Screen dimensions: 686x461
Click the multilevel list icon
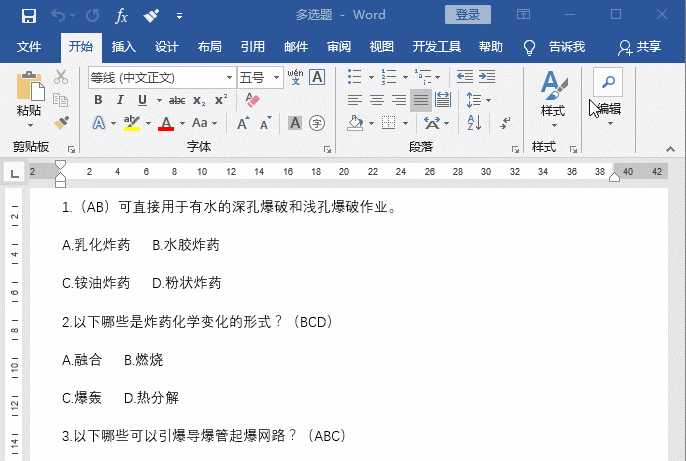click(423, 77)
